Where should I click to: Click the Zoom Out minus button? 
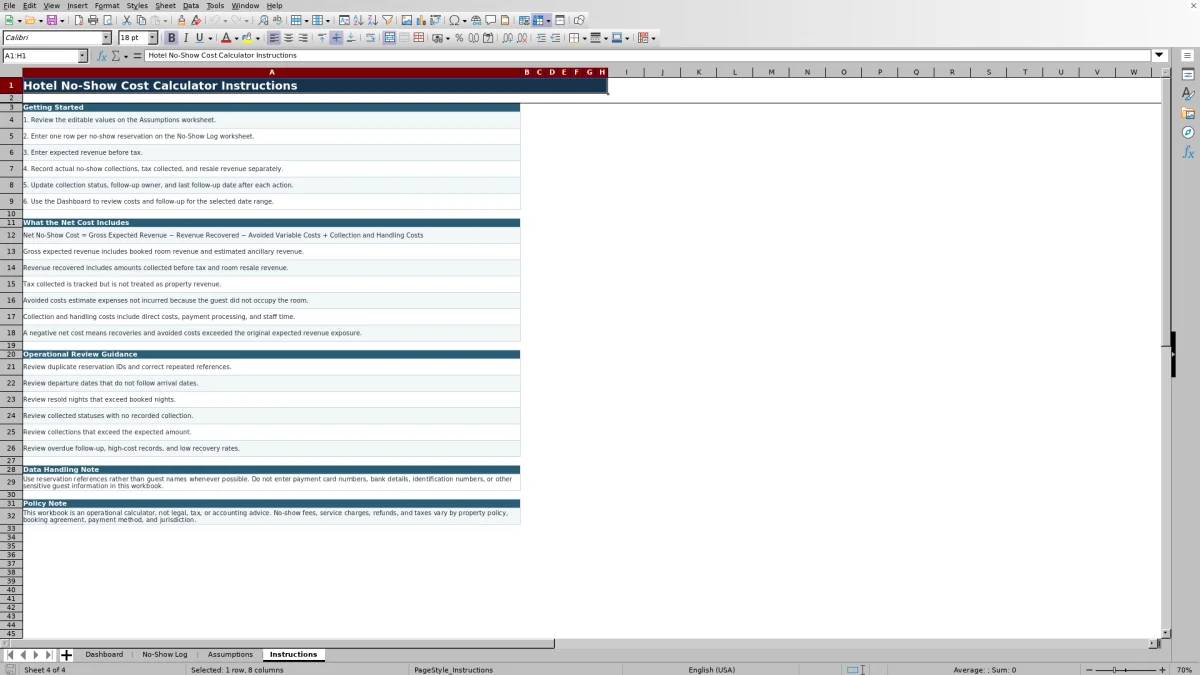1088,669
